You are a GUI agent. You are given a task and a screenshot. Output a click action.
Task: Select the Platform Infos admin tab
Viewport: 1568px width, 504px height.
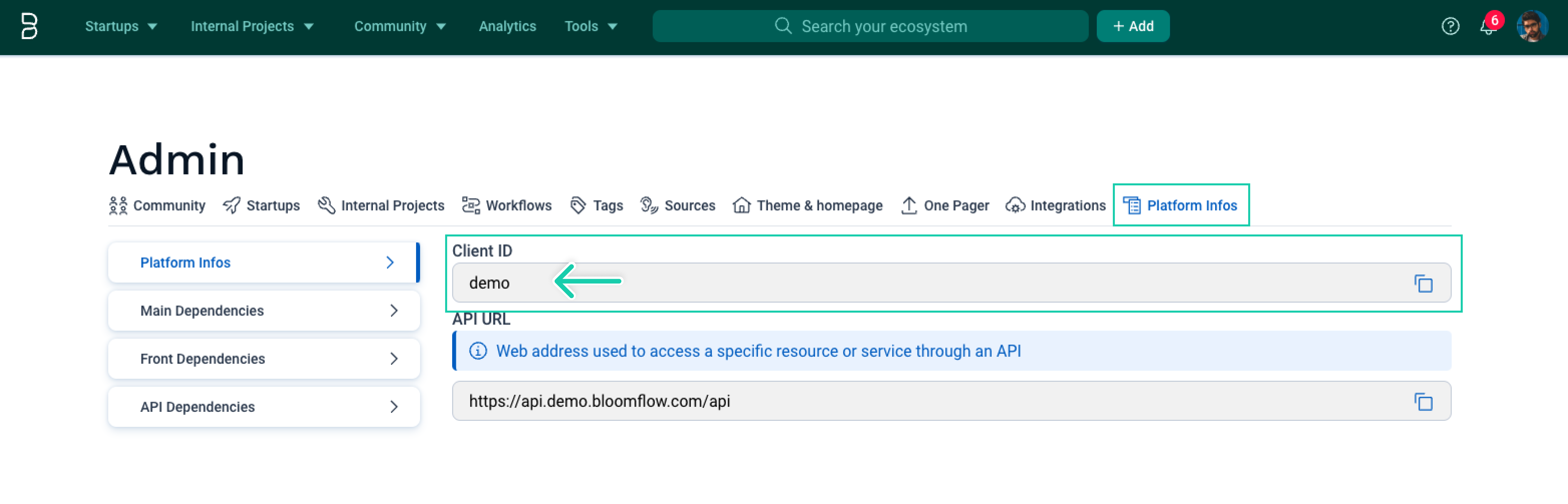point(1180,206)
